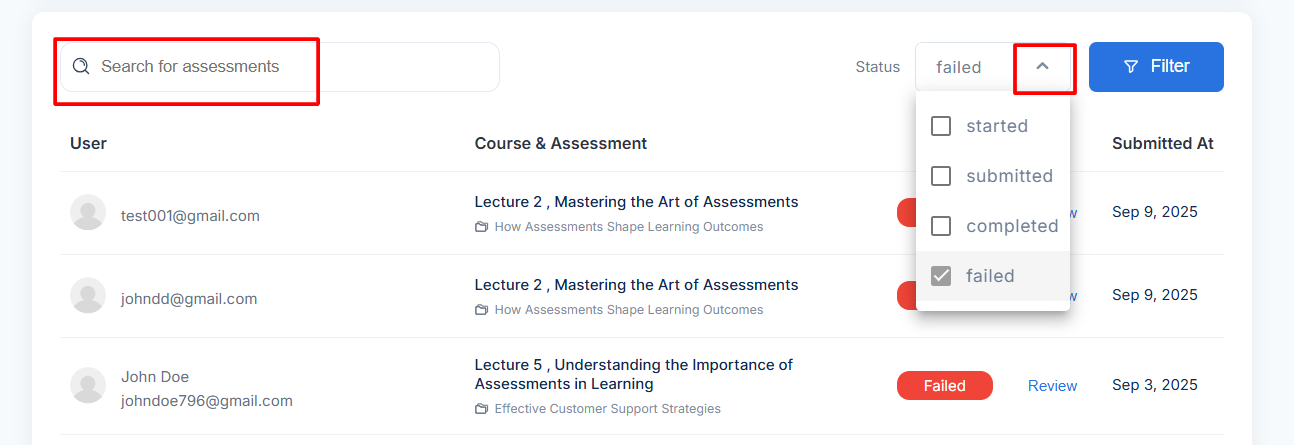Screen dimensions: 1294x445
Task: Uncheck the failed status checkbox
Action: [941, 276]
